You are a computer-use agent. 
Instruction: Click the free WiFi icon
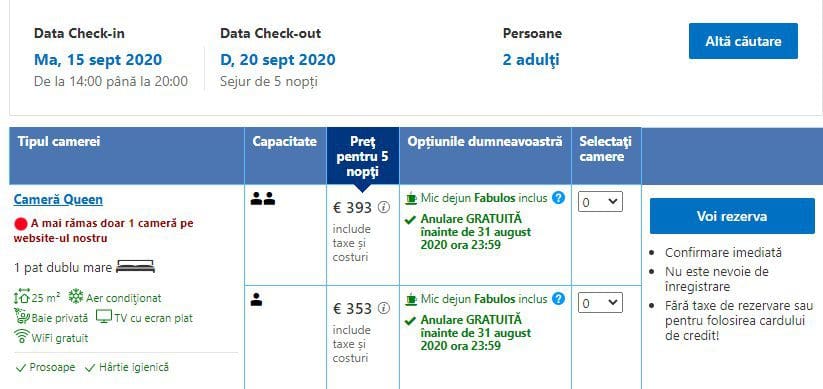coord(22,337)
